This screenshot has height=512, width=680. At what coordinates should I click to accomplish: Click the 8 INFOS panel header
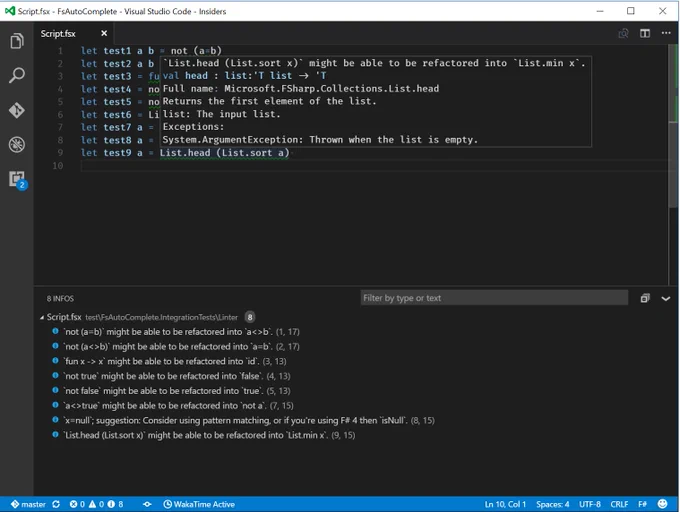pos(60,299)
